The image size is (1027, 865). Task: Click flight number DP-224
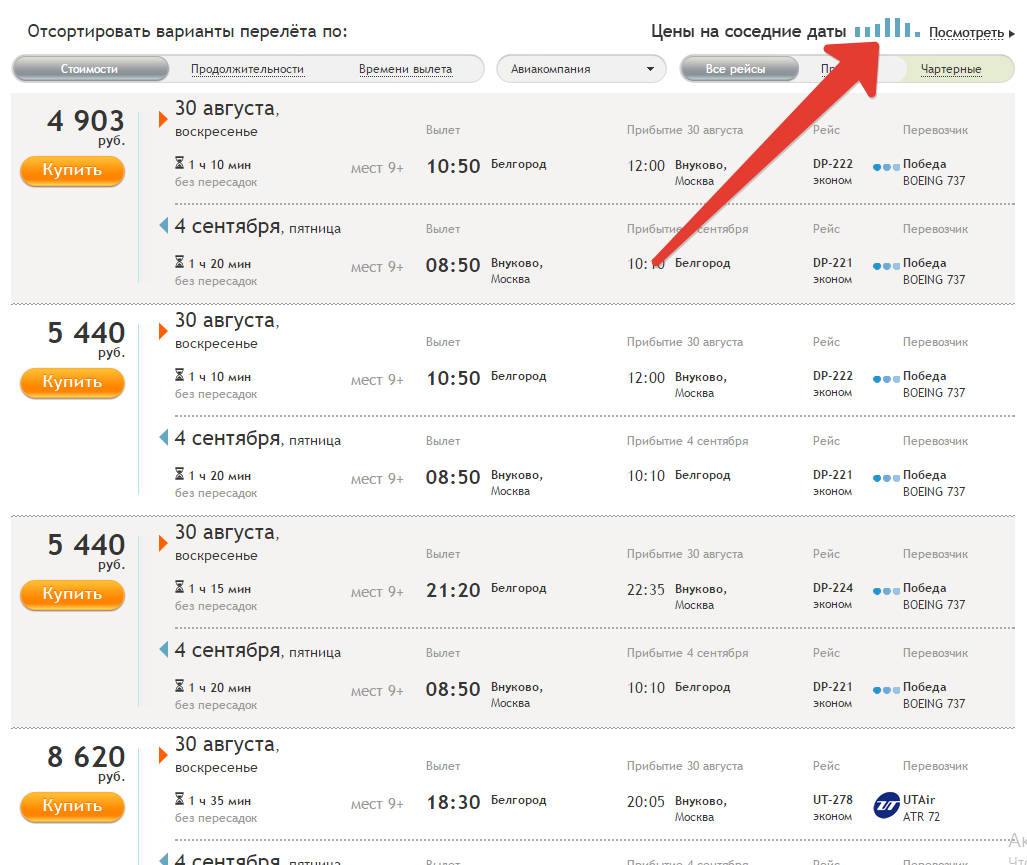coord(832,588)
